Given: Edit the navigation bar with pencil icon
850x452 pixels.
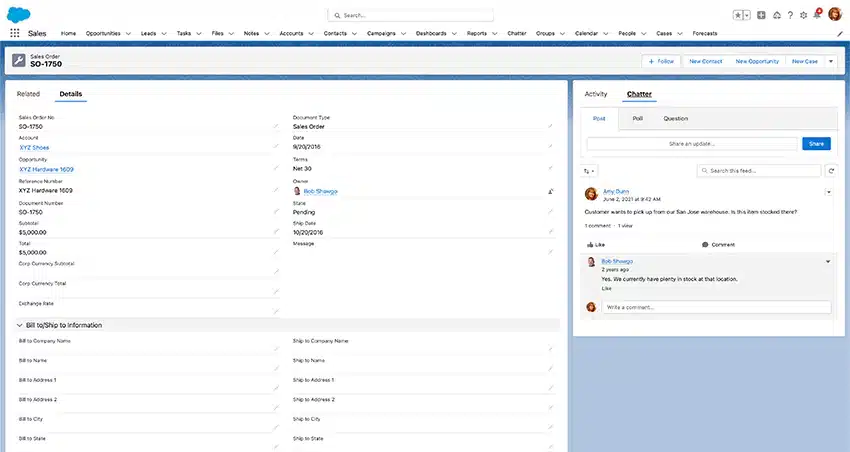Looking at the screenshot, I should (840, 34).
